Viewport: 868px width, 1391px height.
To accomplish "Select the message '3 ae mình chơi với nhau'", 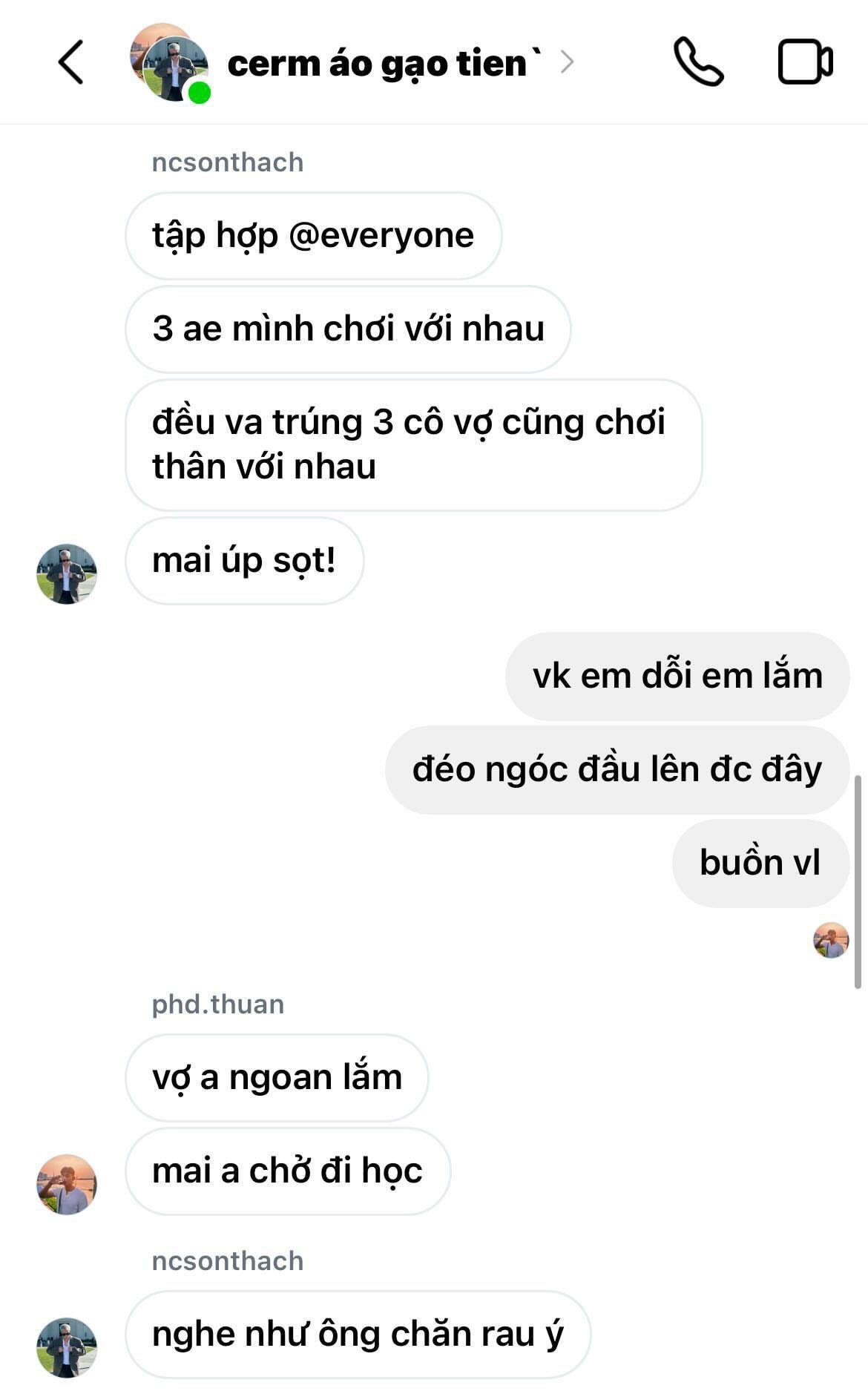I will pyautogui.click(x=348, y=329).
